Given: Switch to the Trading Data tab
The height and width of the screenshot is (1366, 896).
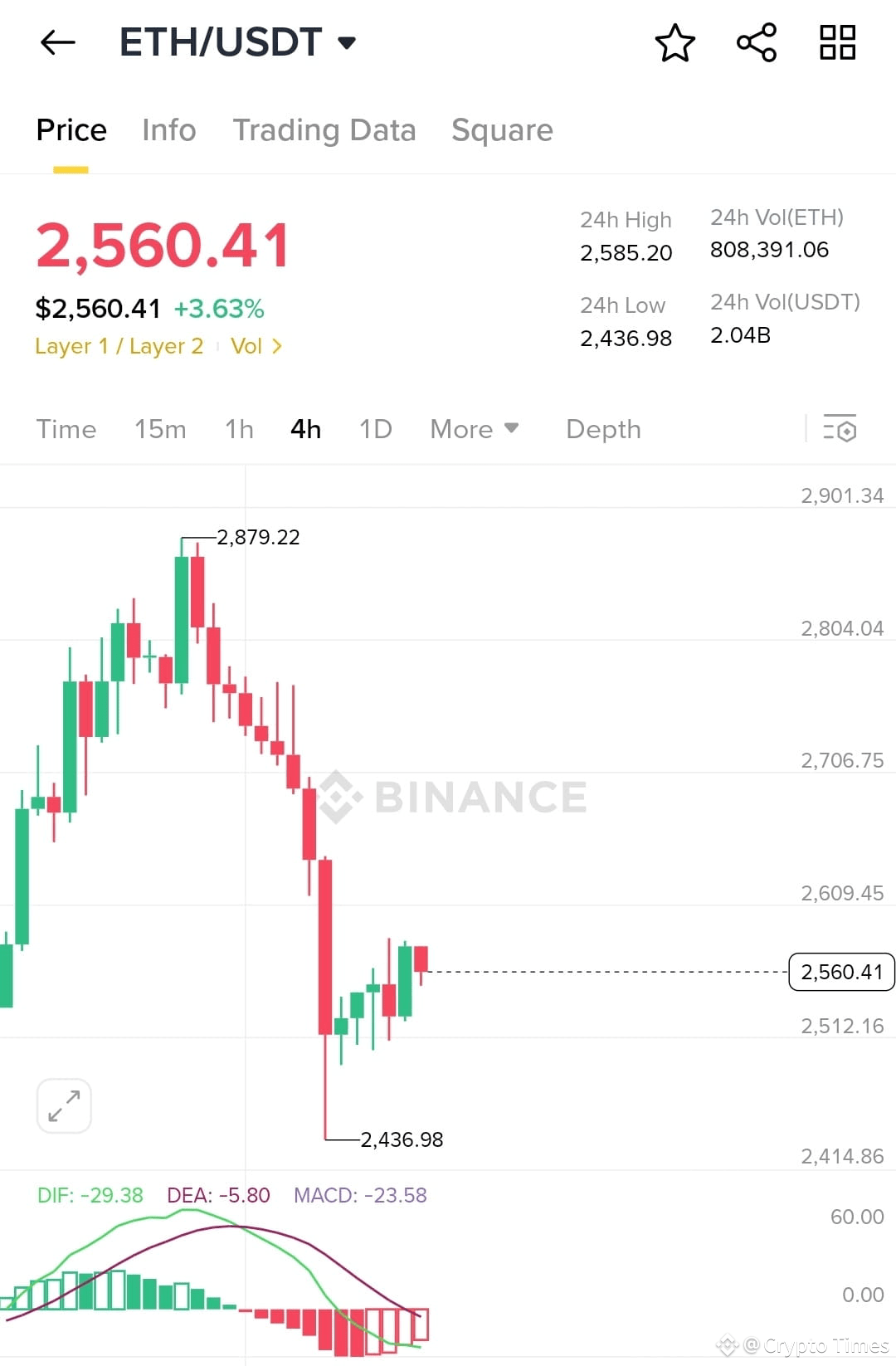Looking at the screenshot, I should pos(324,130).
